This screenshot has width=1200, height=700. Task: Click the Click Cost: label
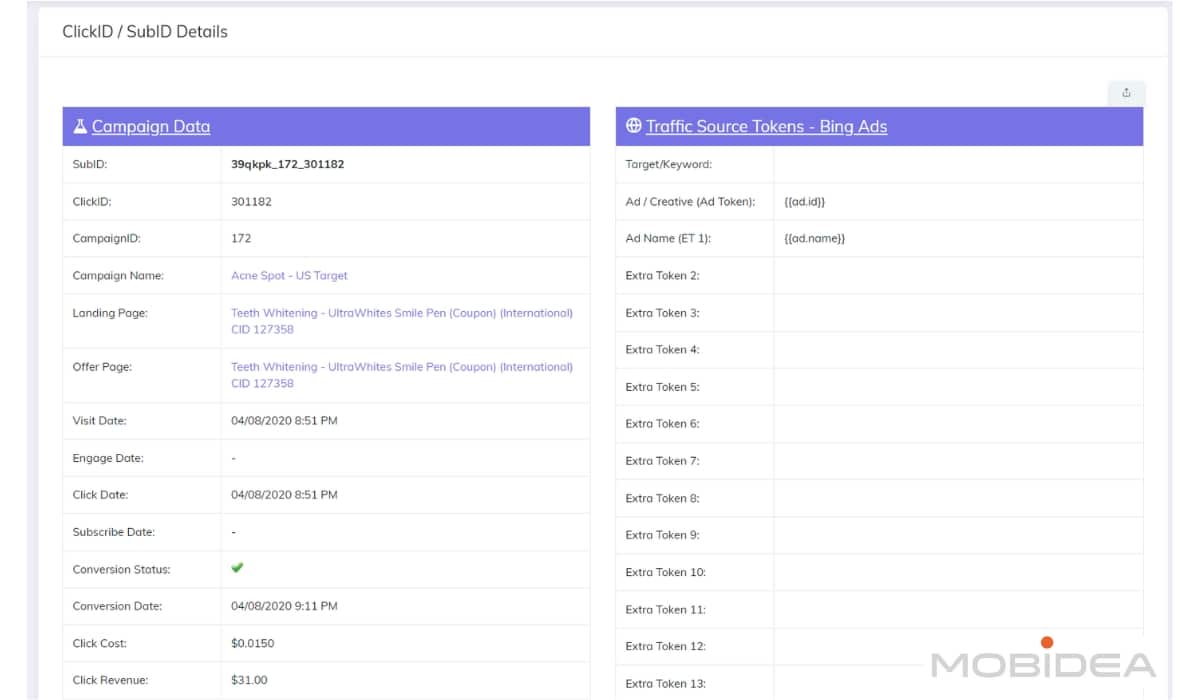[x=100, y=643]
